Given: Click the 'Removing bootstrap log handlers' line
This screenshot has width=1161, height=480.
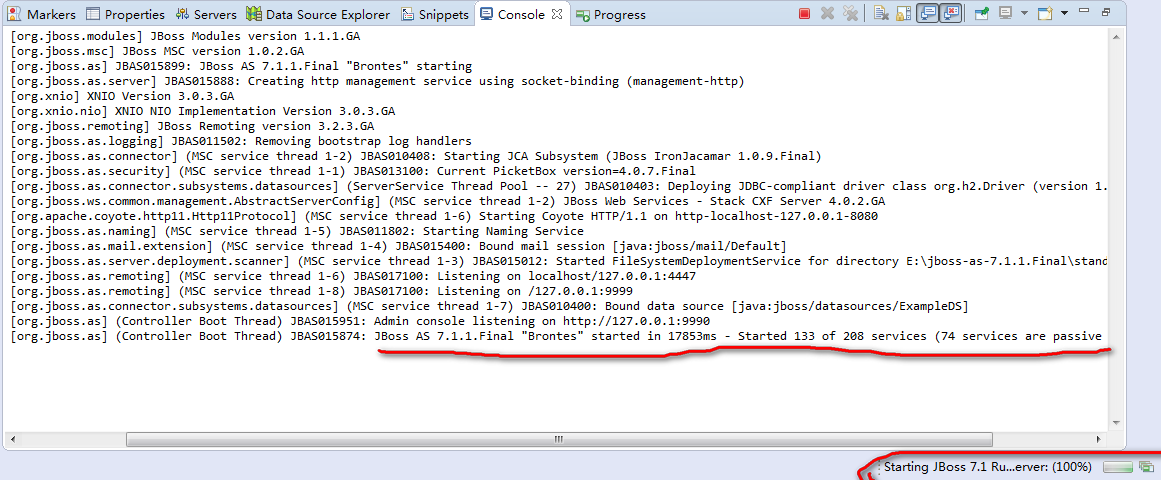Looking at the screenshot, I should click(x=241, y=141).
